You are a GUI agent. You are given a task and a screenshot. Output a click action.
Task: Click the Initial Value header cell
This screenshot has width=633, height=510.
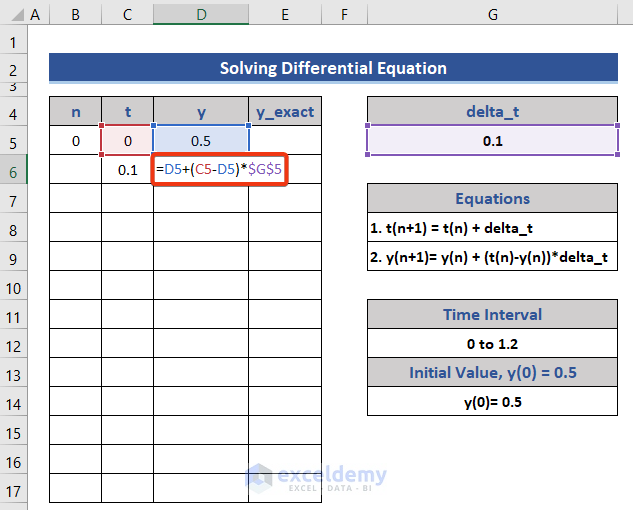pyautogui.click(x=493, y=373)
